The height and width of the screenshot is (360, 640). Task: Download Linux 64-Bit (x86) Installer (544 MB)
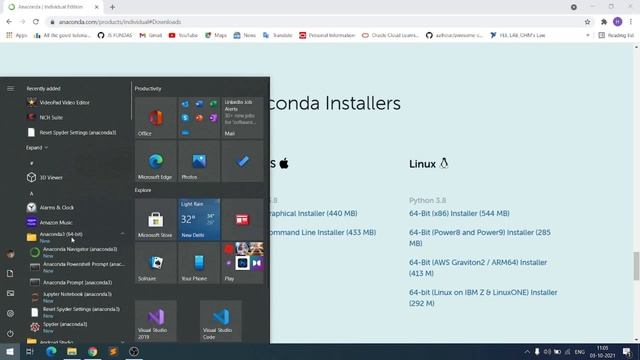click(459, 213)
